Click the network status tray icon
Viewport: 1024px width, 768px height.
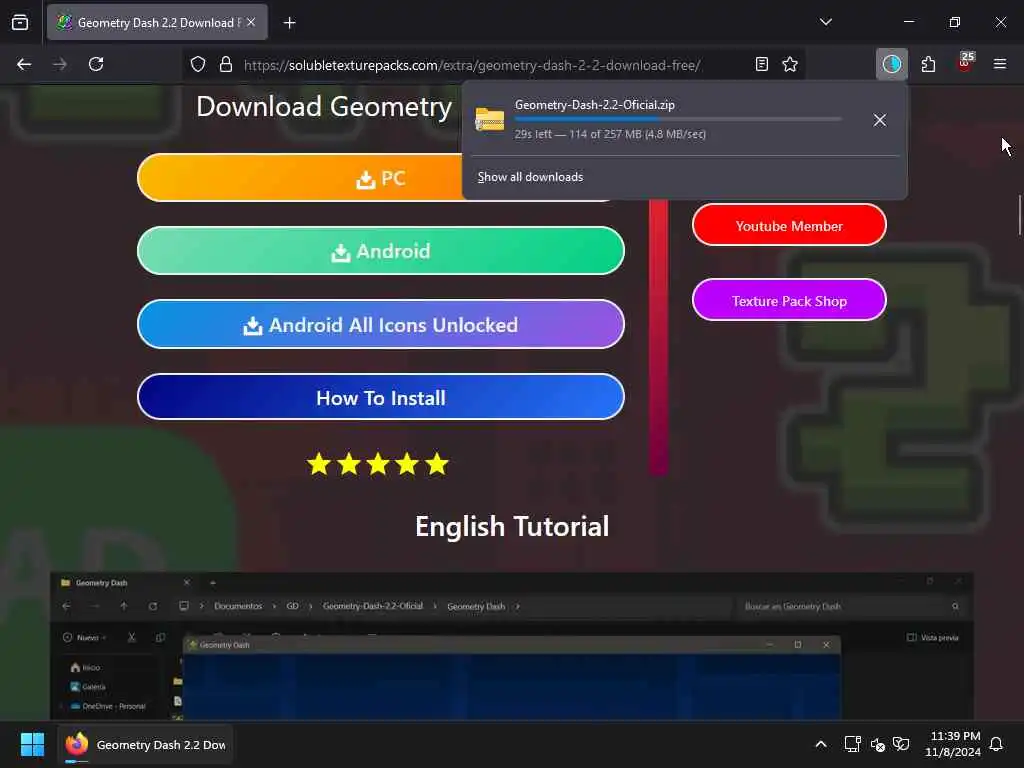852,744
